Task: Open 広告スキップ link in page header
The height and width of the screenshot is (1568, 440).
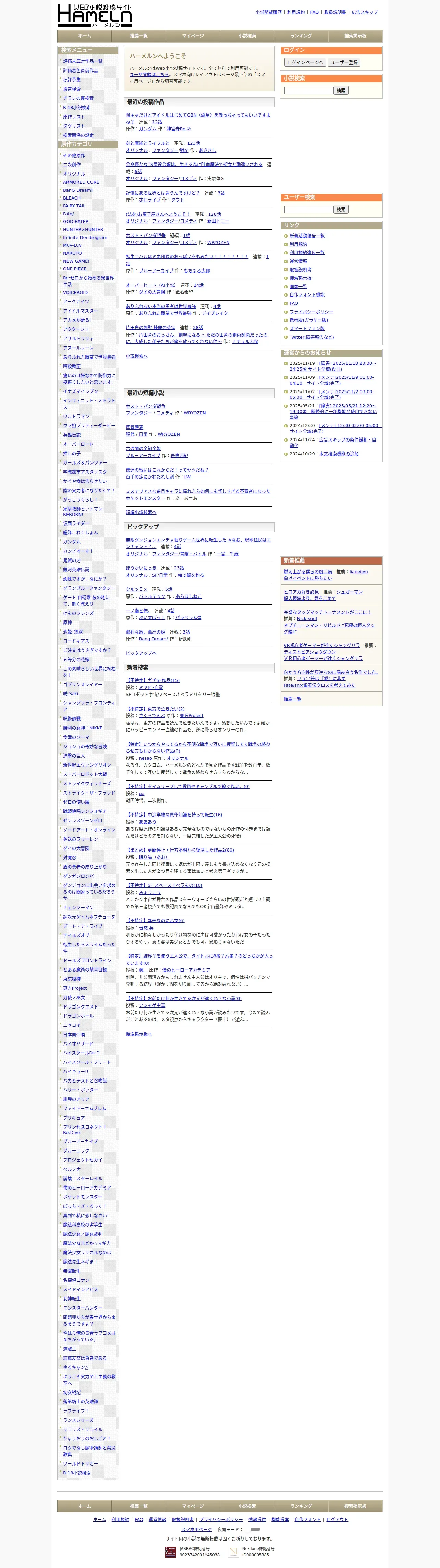Action: click(365, 12)
